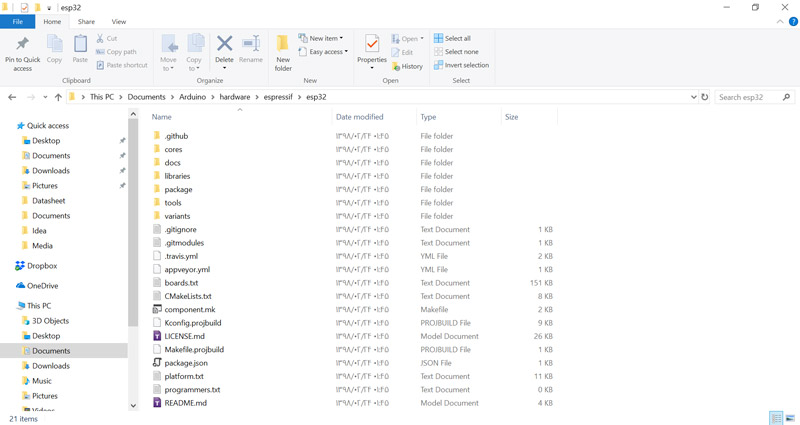Select Quick access in navigation pane
The width and height of the screenshot is (800, 425).
coord(48,126)
